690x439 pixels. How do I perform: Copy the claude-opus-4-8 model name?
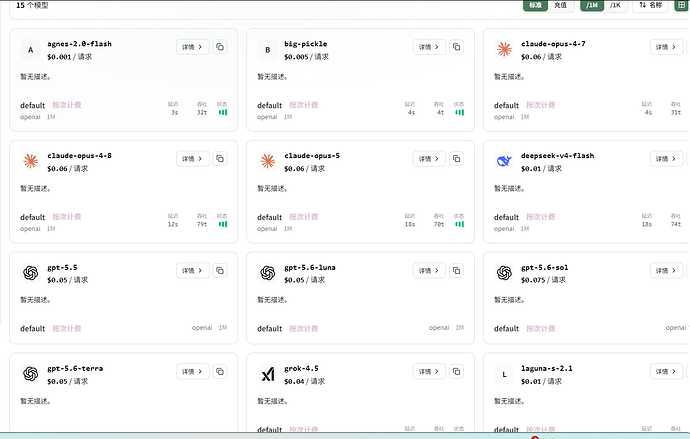click(x=220, y=158)
